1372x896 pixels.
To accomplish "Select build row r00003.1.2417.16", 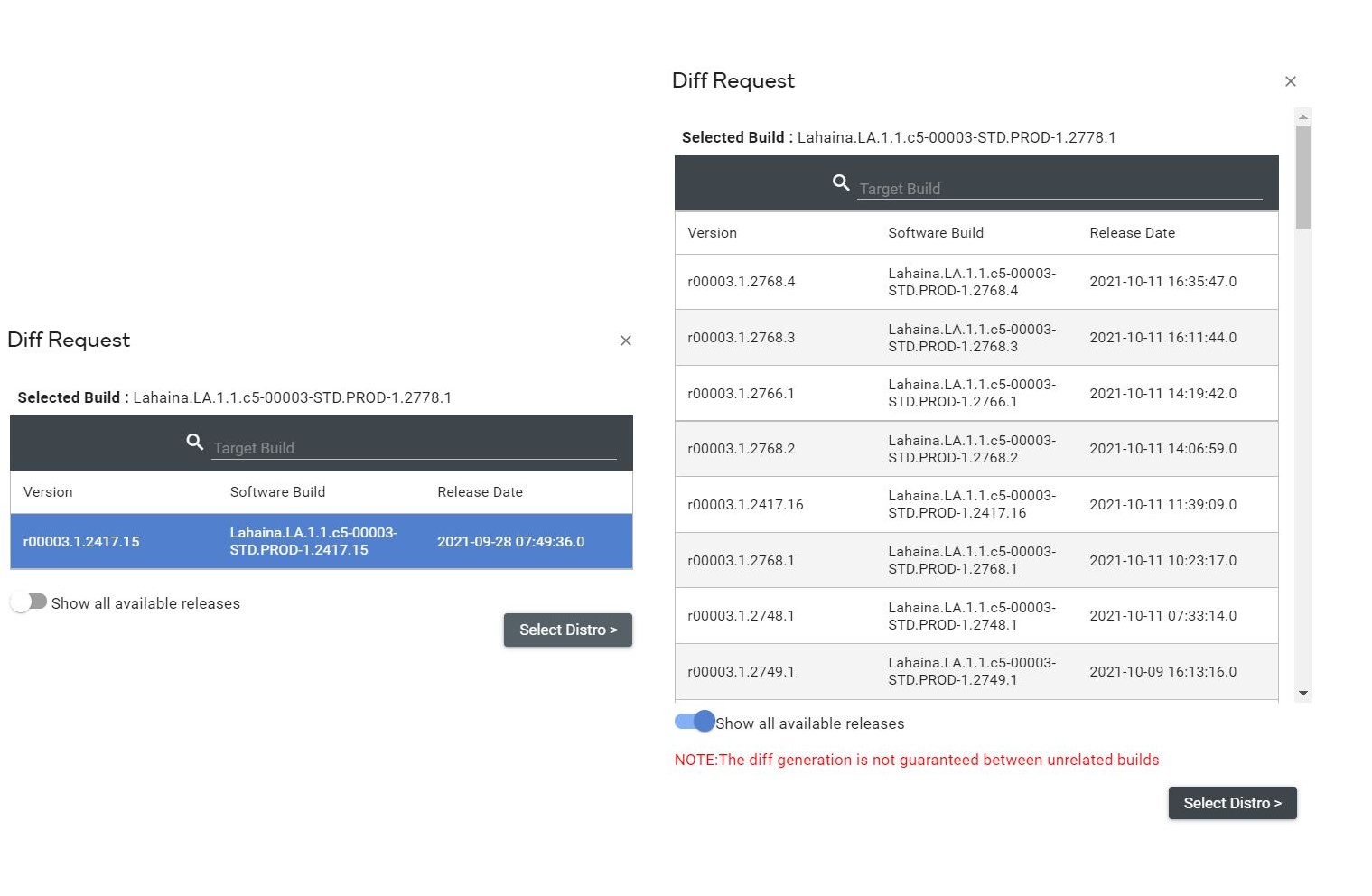I will (x=975, y=504).
